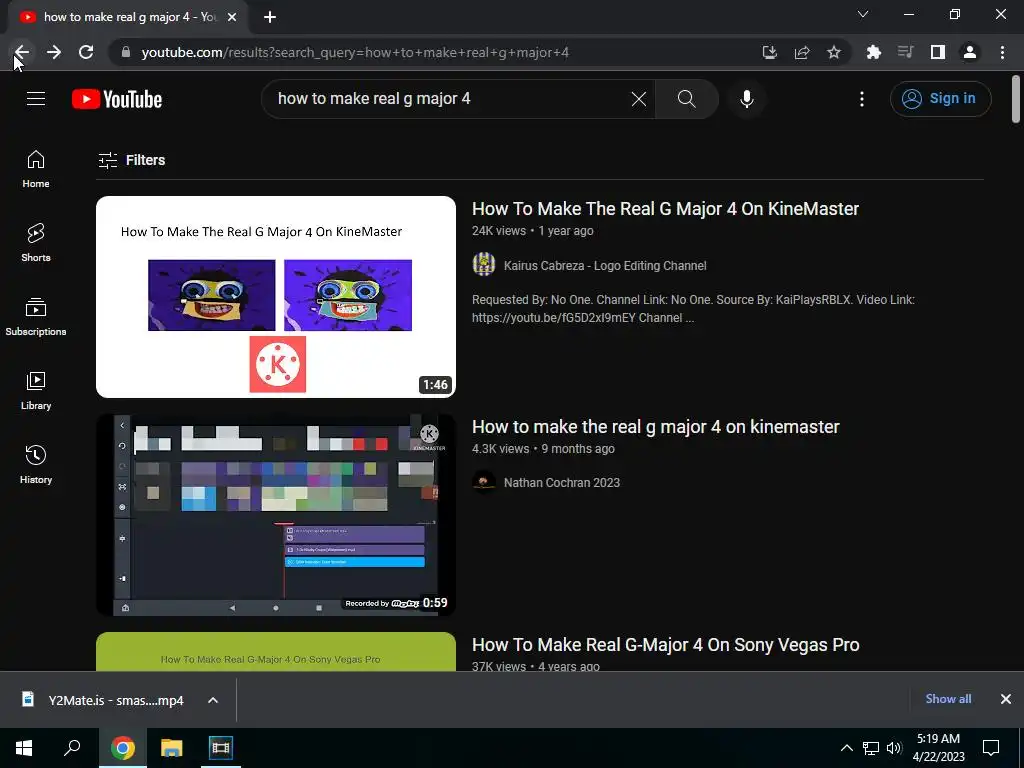
Task: Search with your voice microphone
Action: tap(747, 99)
